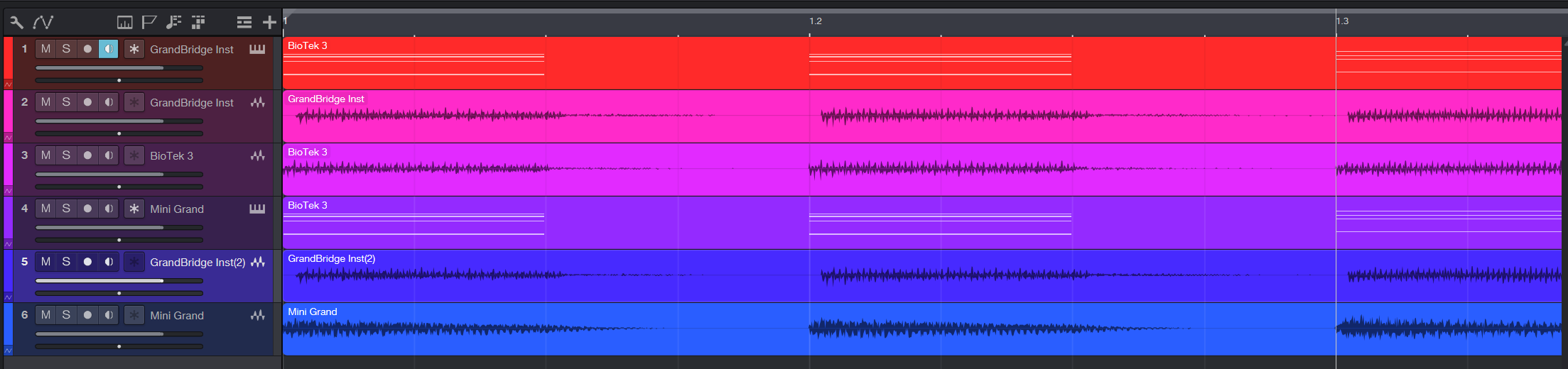Solo track 4 Mini Grand
The width and height of the screenshot is (1568, 369).
pos(66,209)
